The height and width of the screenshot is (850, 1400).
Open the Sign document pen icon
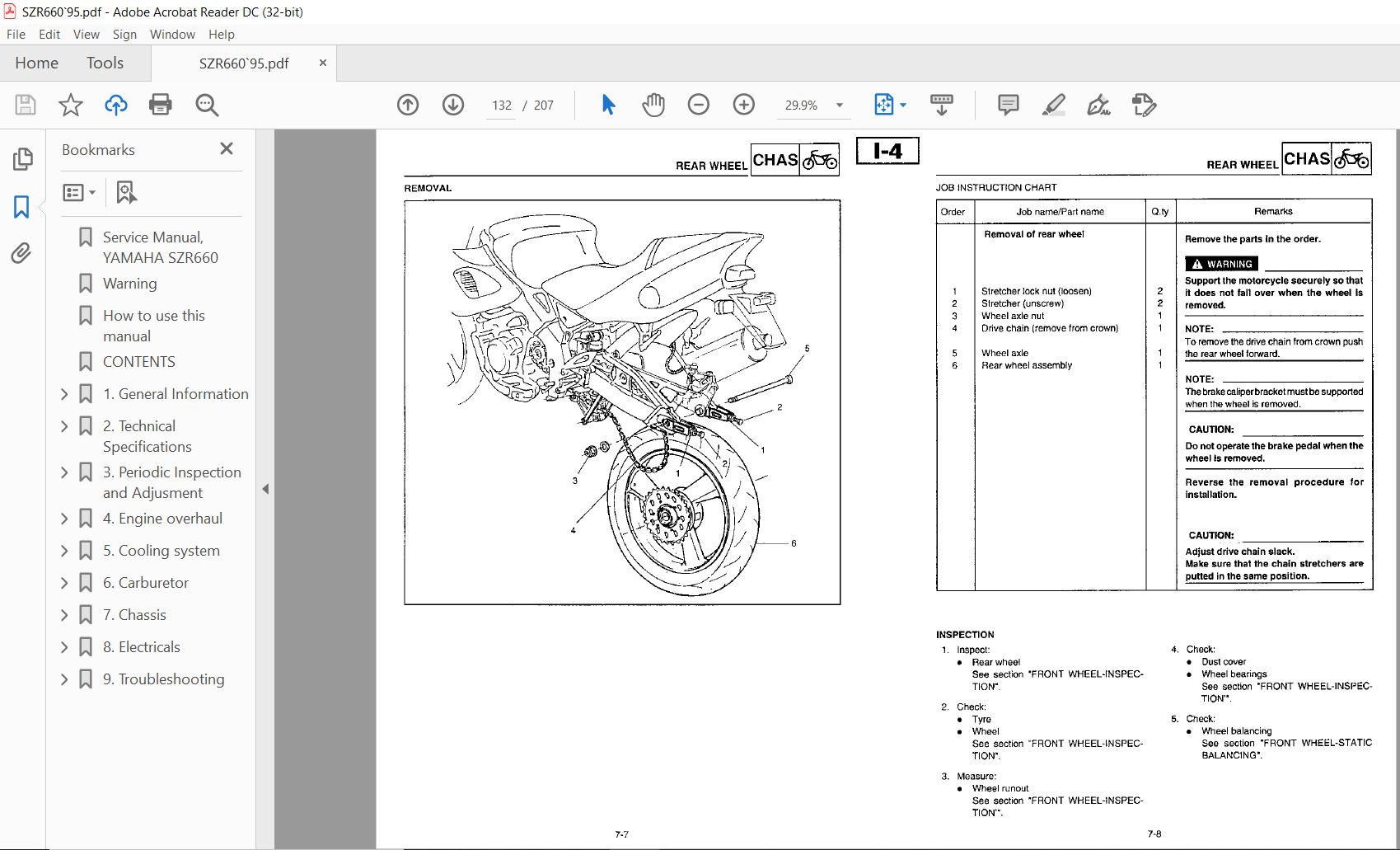point(1098,105)
